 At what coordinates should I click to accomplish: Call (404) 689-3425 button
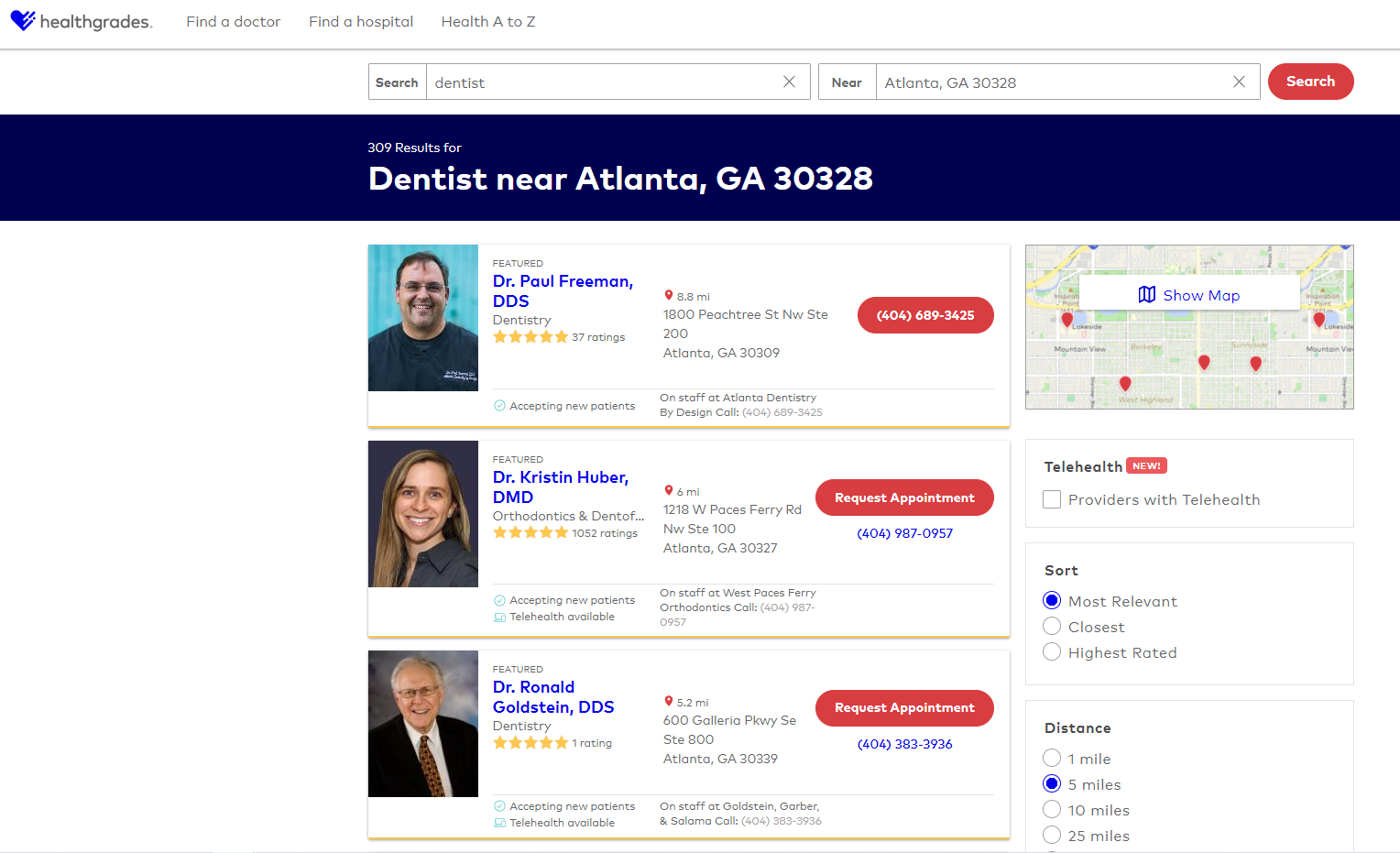coord(925,315)
